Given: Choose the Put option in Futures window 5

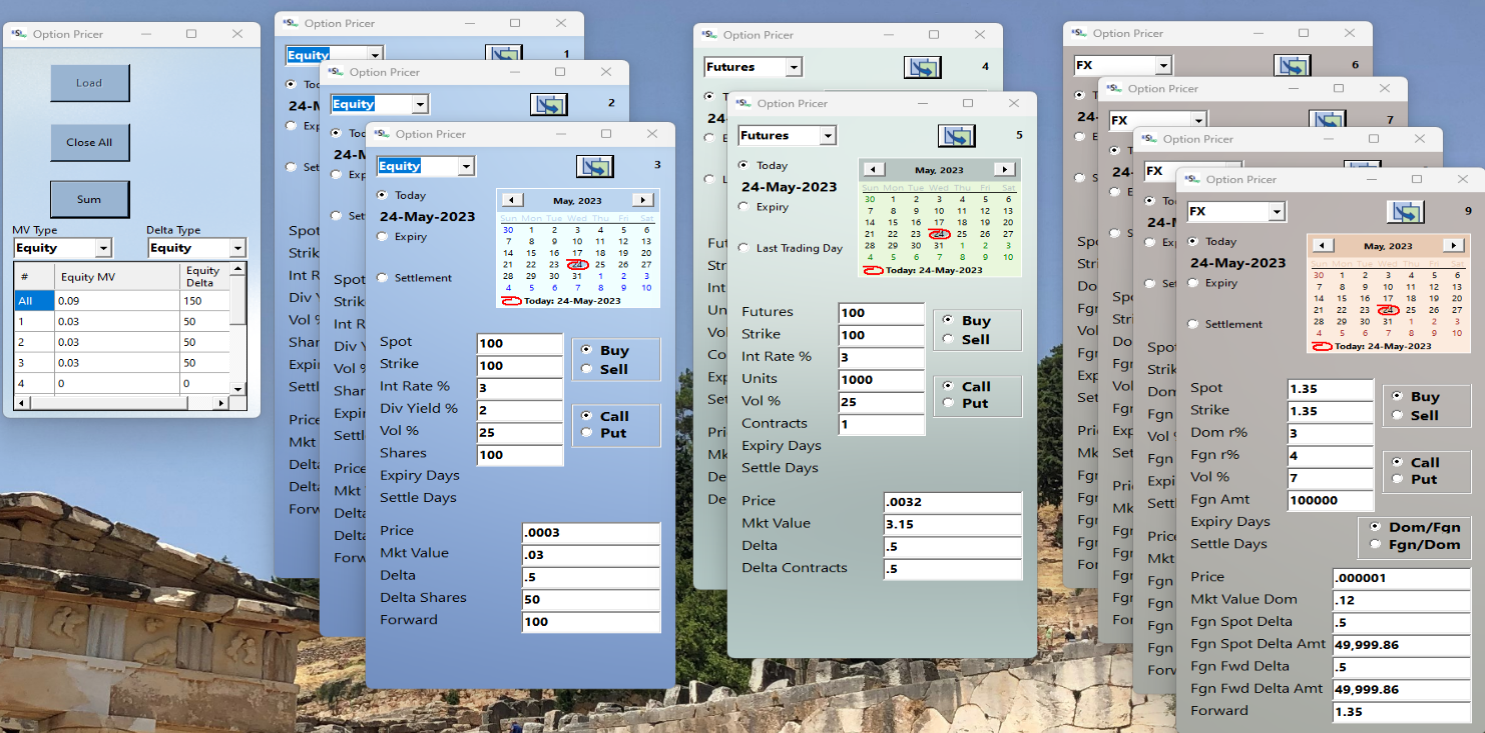Looking at the screenshot, I should pos(949,403).
